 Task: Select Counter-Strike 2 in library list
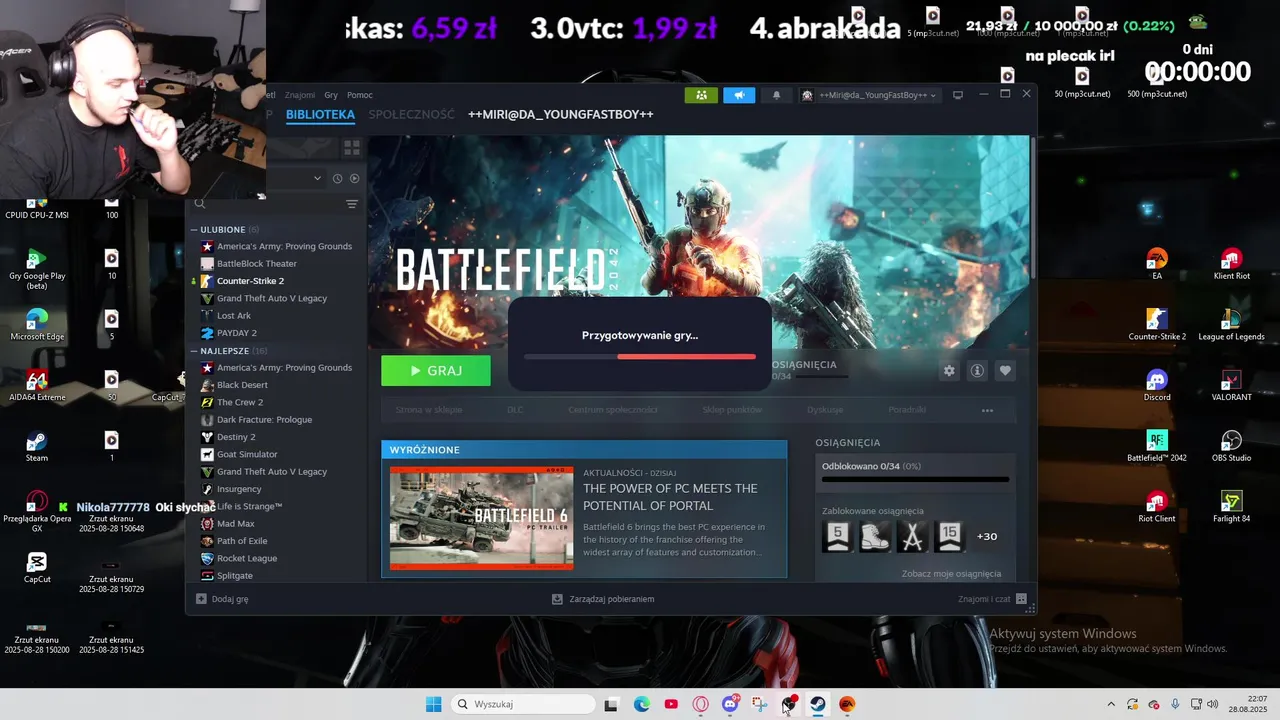[251, 281]
